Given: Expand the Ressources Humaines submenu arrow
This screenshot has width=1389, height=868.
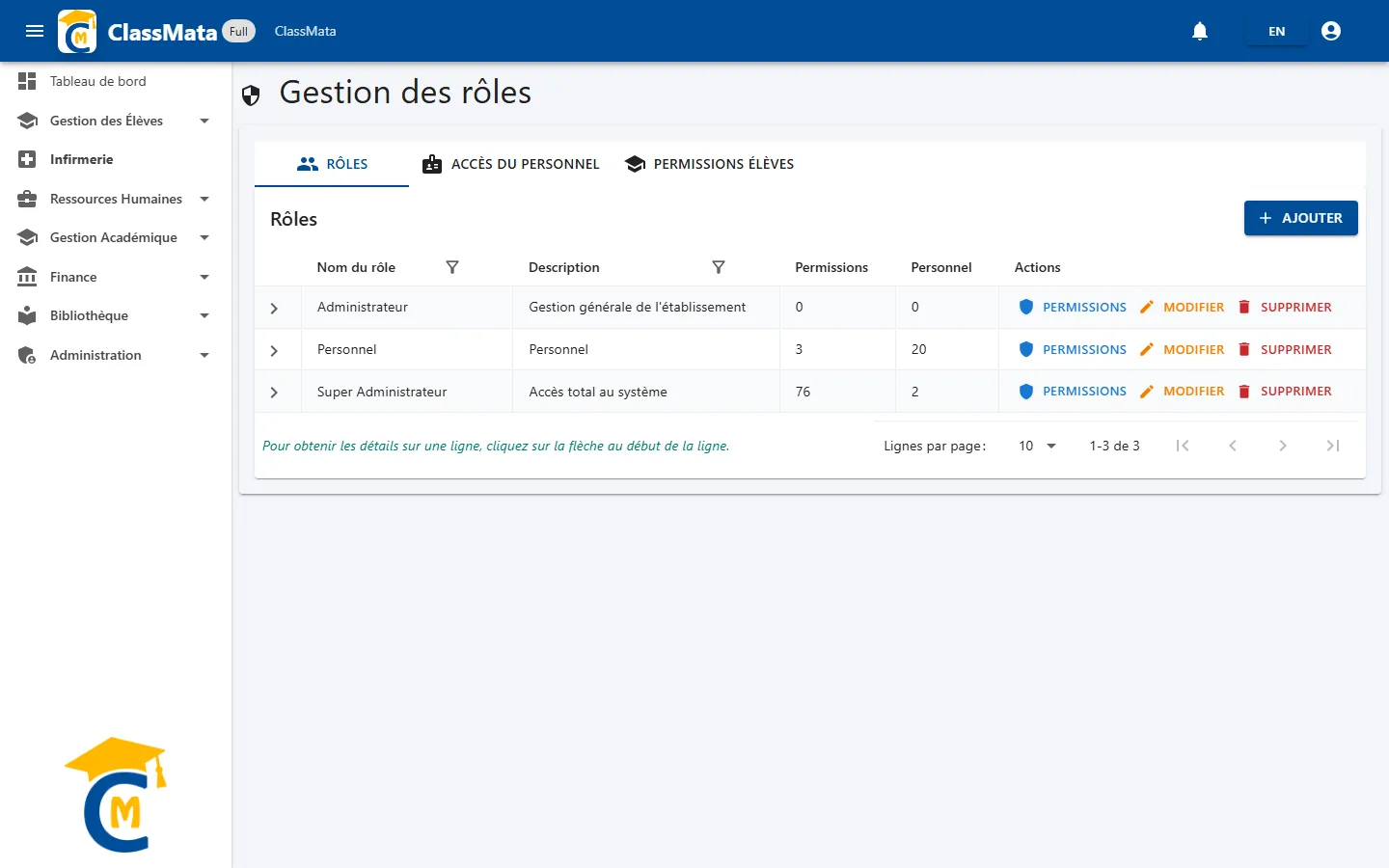Looking at the screenshot, I should 204,199.
